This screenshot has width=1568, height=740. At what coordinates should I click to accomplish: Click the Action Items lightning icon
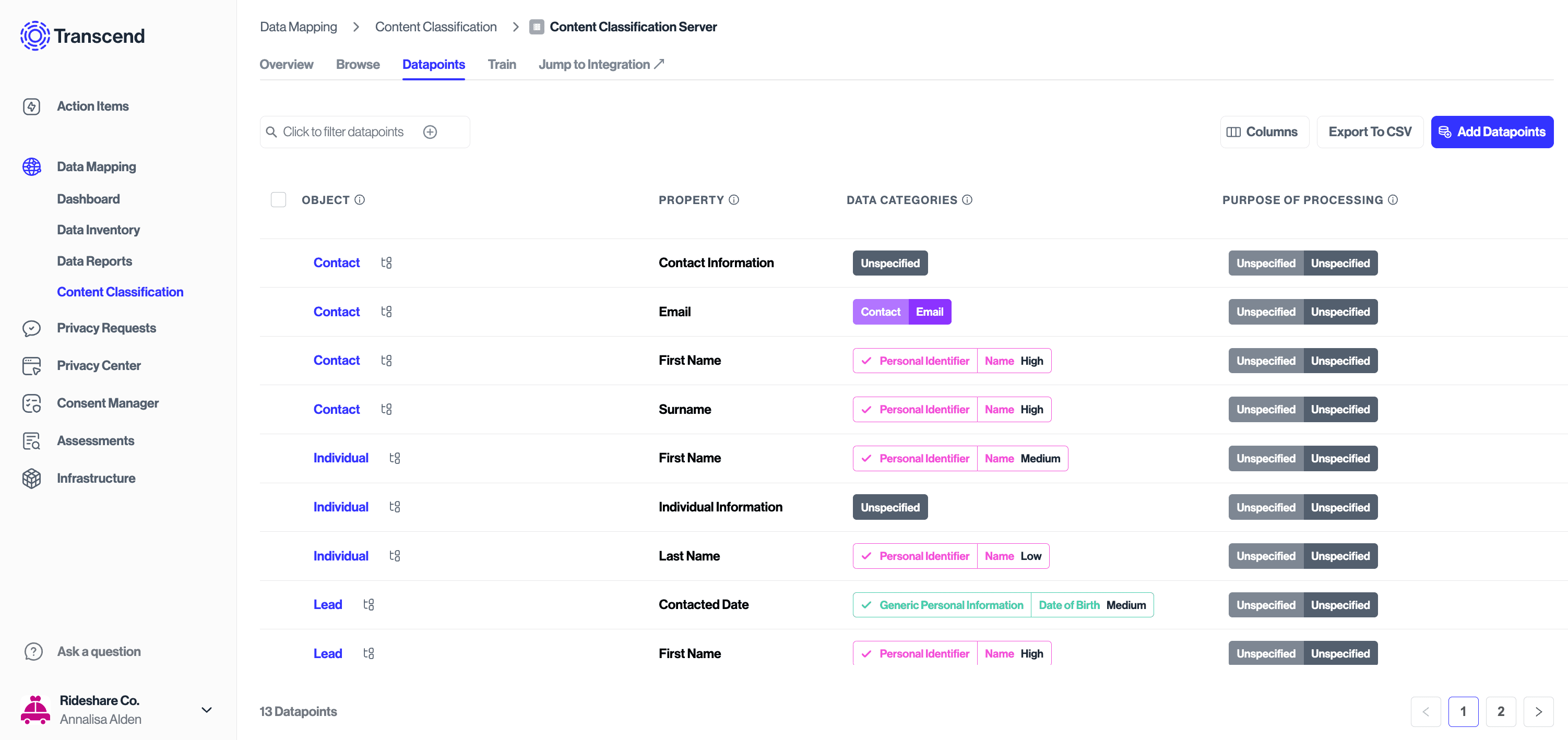(x=32, y=106)
